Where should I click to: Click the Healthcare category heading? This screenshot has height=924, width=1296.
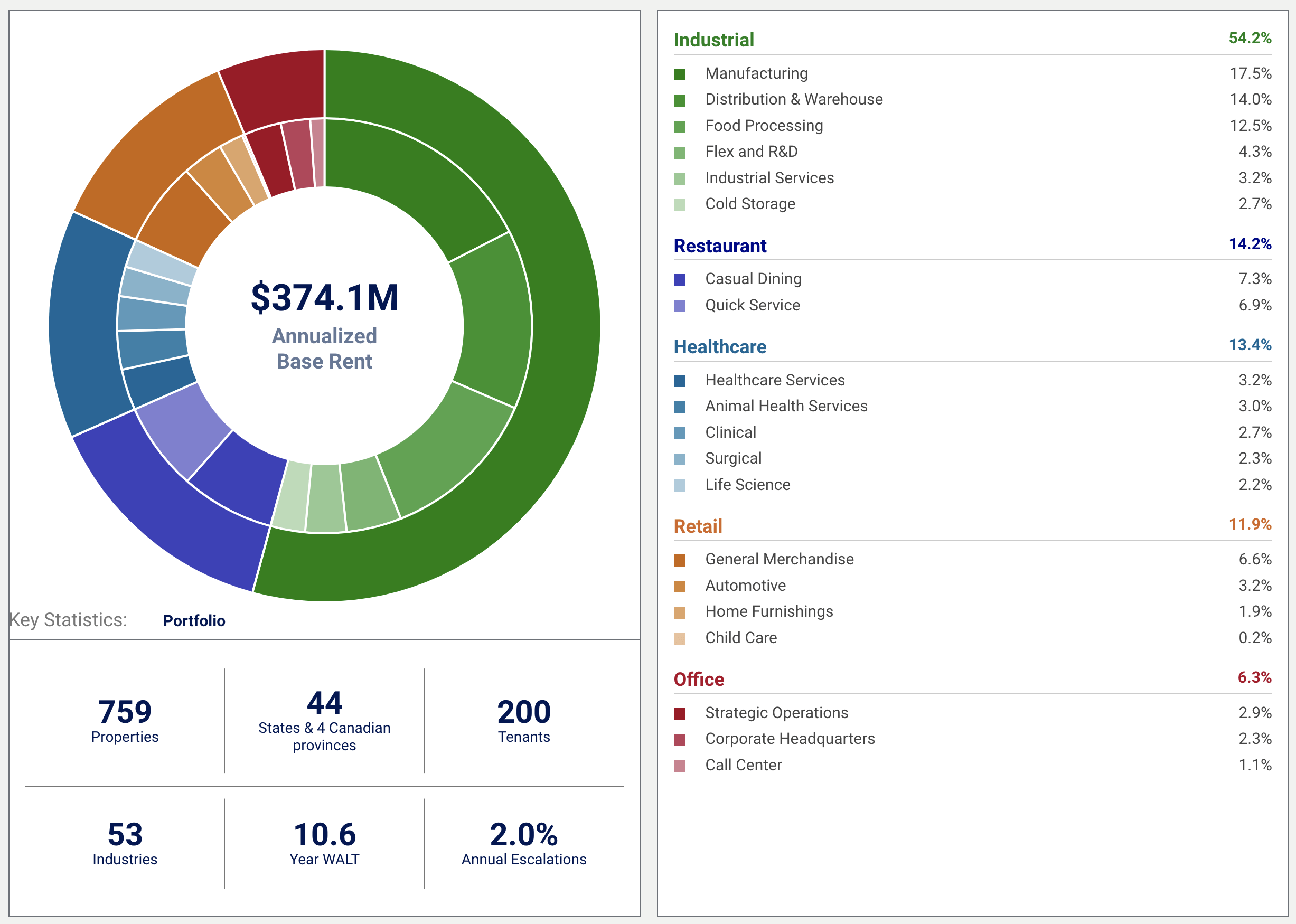[720, 346]
